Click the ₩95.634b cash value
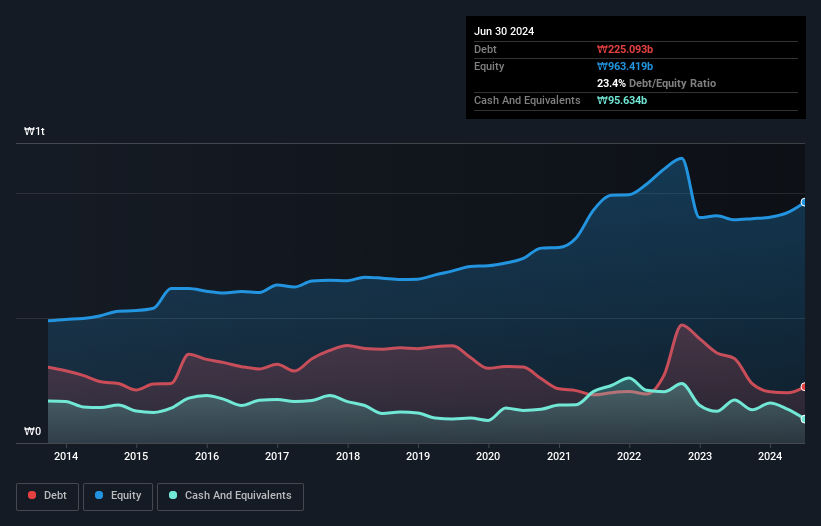 point(622,100)
